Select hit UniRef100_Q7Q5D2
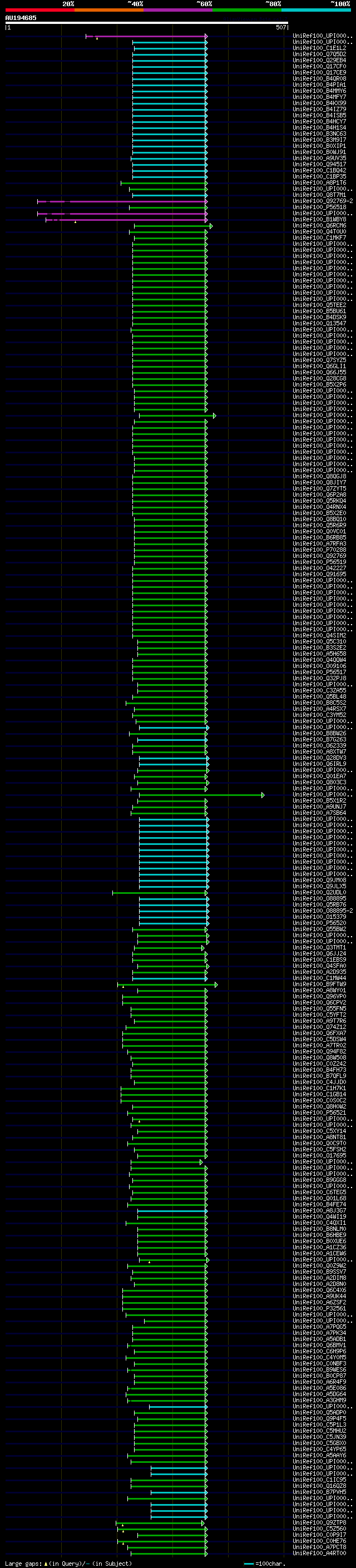Screen dimensions: 356x1568 [319, 54]
